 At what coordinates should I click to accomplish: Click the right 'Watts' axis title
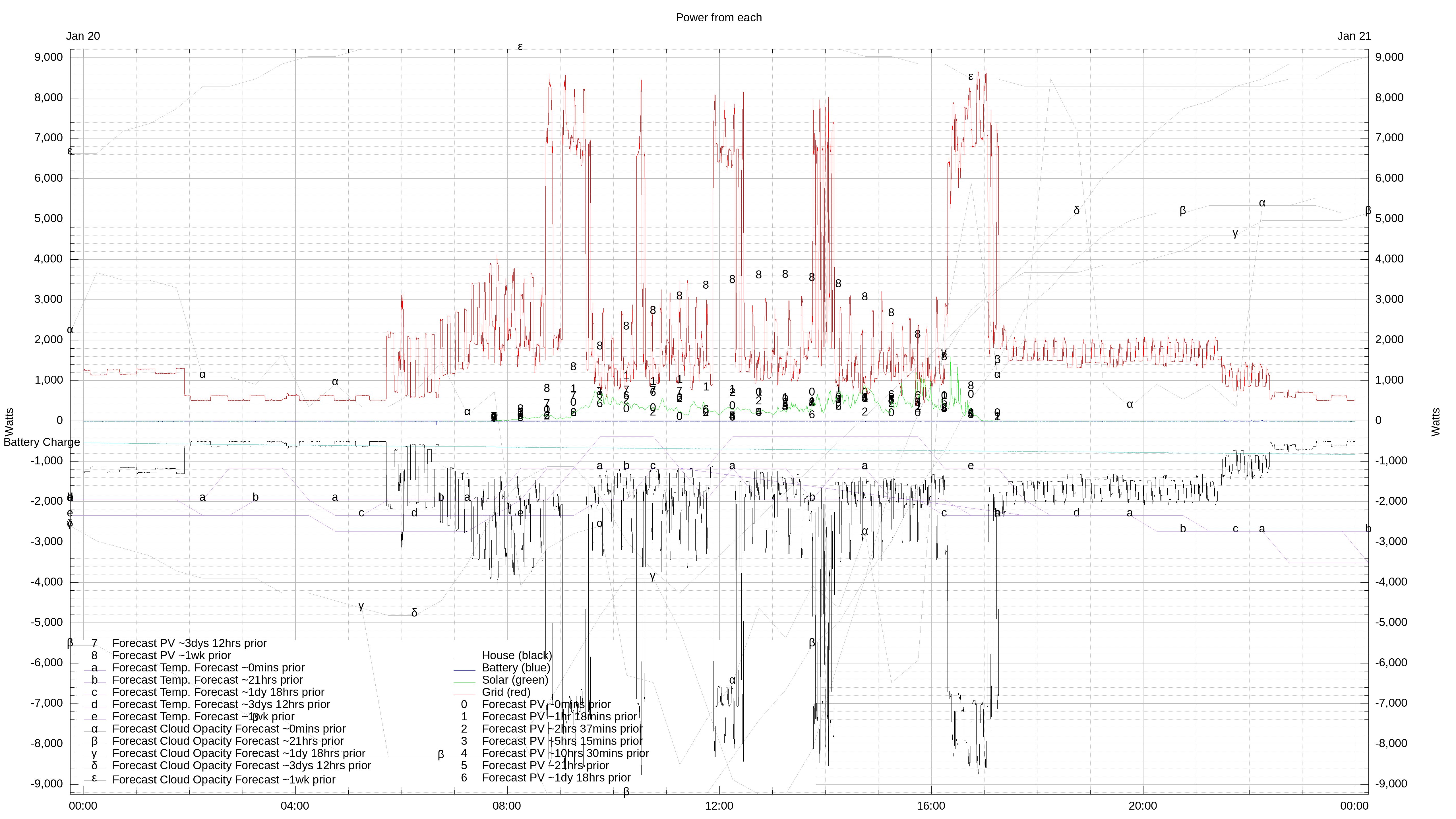pos(1436,422)
